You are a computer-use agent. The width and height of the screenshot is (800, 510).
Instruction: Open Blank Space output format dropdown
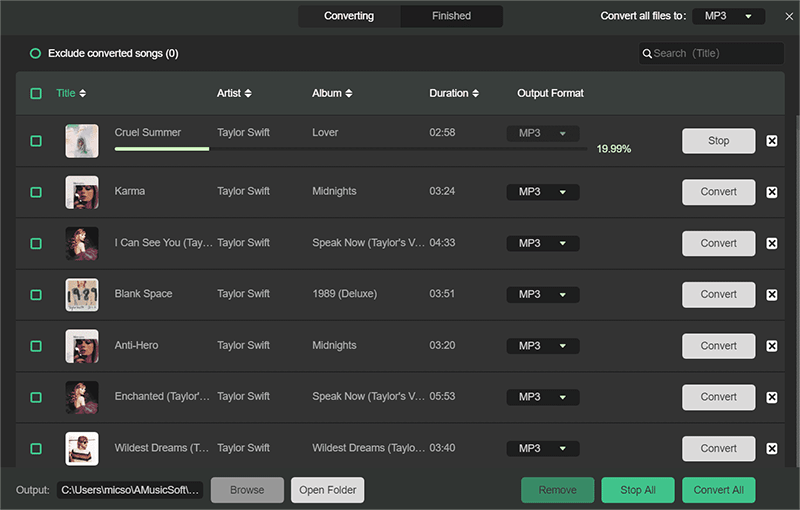pos(542,294)
